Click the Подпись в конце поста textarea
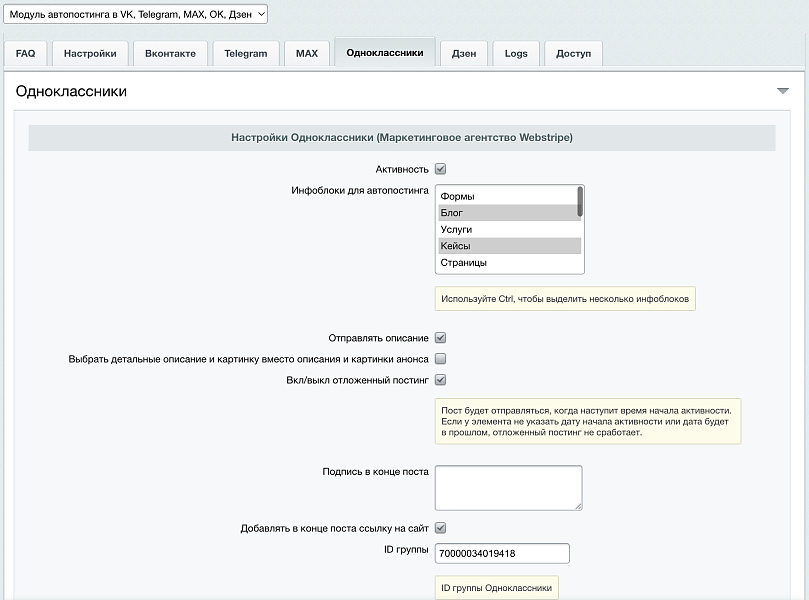This screenshot has width=809, height=600. click(509, 488)
